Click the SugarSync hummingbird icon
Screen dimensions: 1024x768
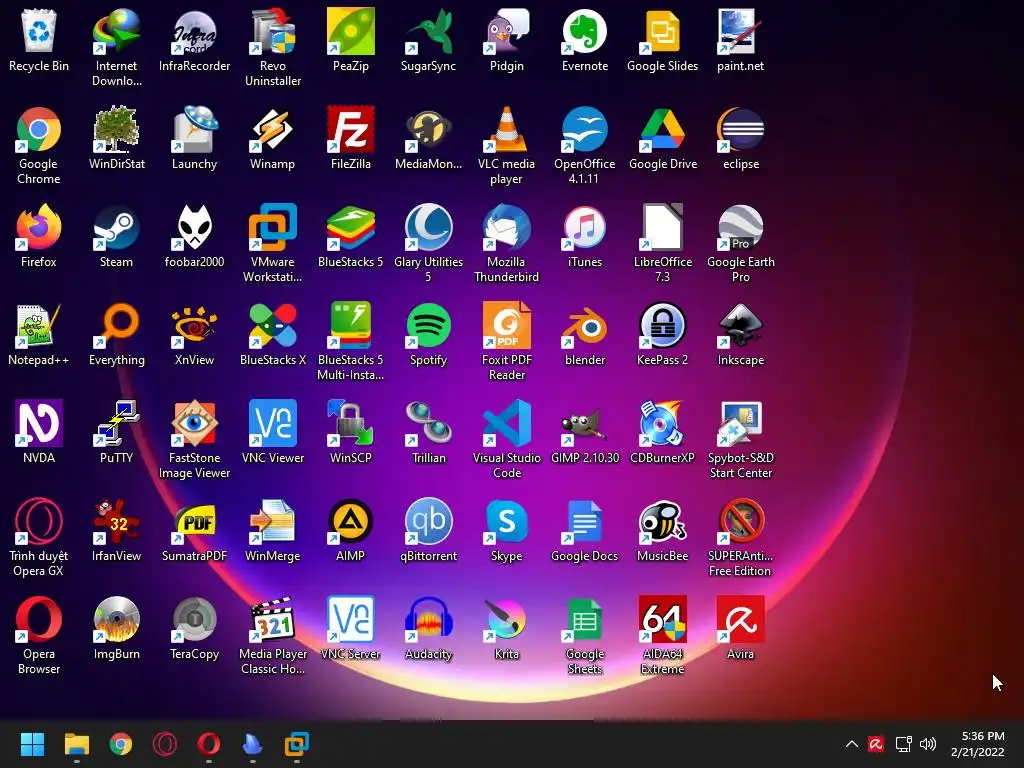(x=428, y=31)
